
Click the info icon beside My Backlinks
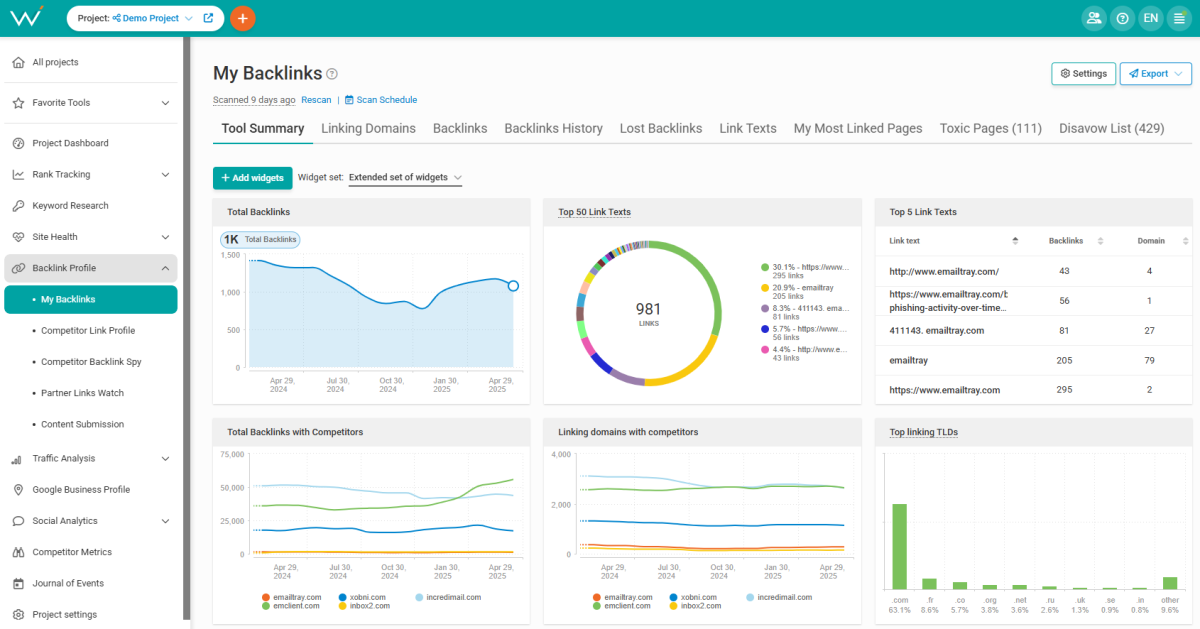coord(332,74)
